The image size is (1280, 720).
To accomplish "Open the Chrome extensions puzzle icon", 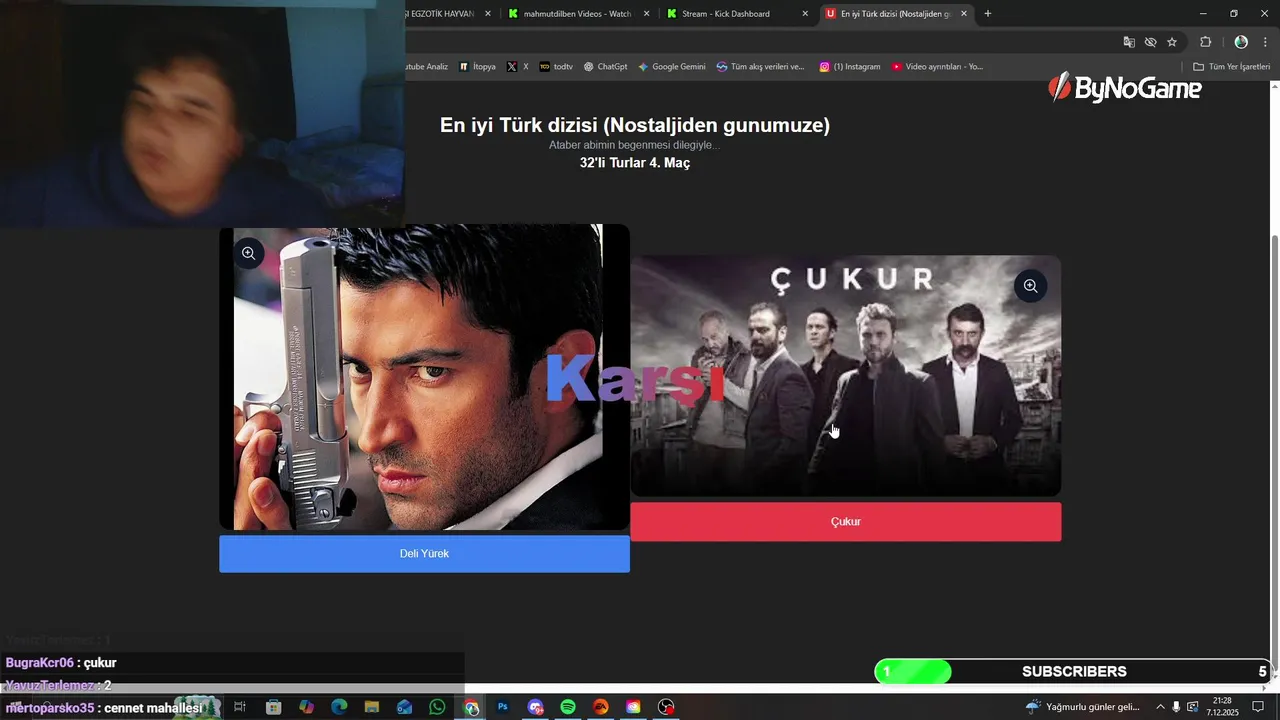I will [x=1205, y=42].
